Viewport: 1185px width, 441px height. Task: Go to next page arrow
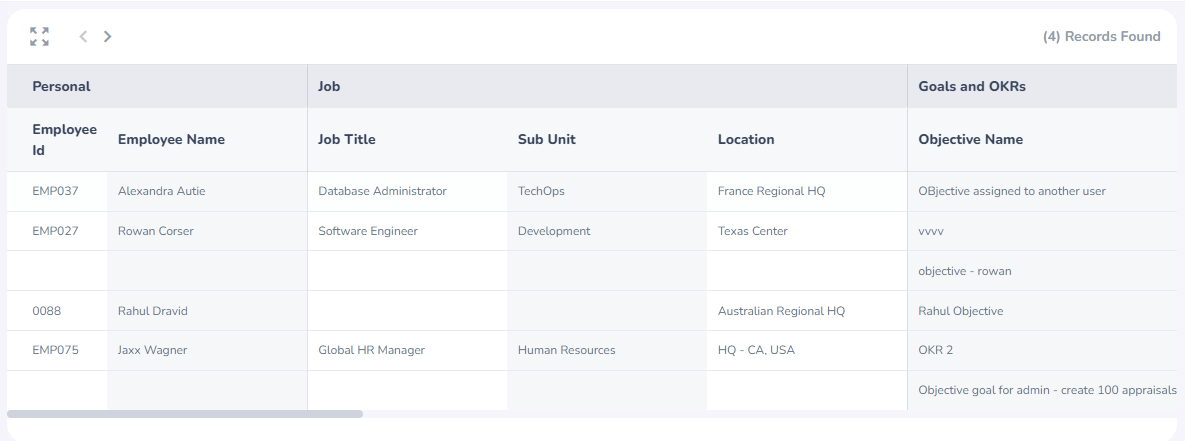[107, 36]
